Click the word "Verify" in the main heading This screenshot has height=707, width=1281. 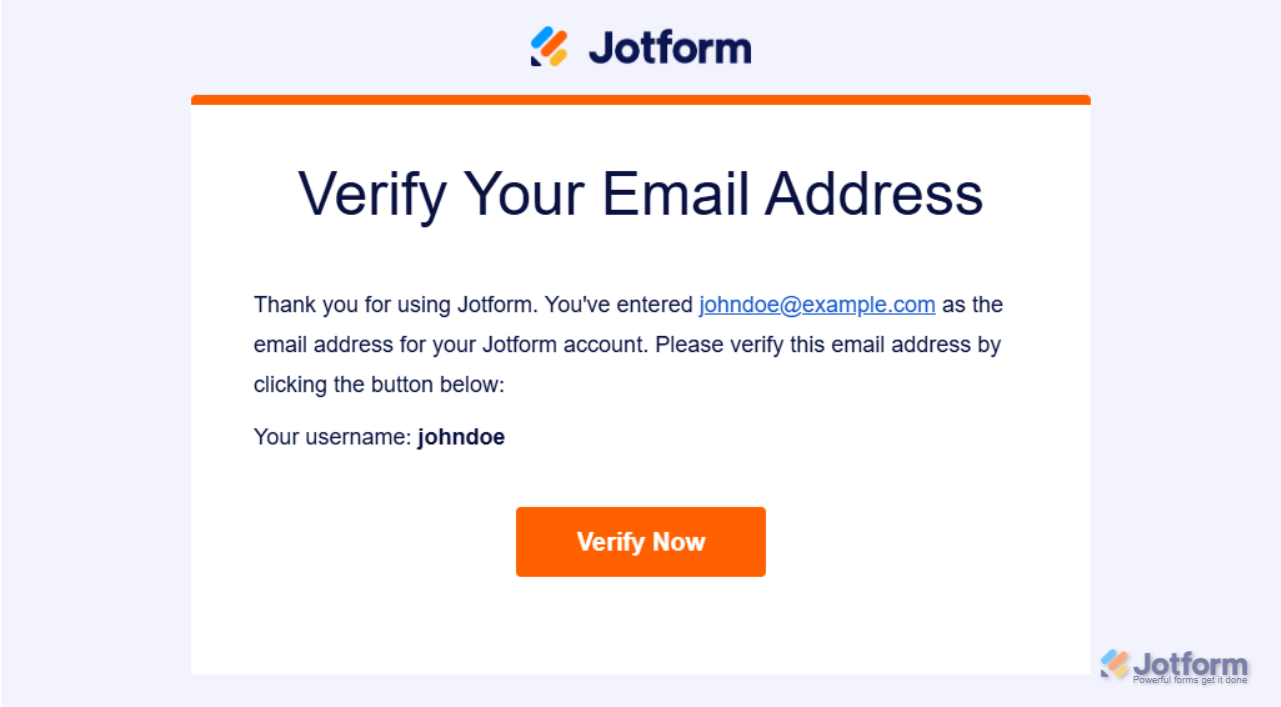[372, 193]
